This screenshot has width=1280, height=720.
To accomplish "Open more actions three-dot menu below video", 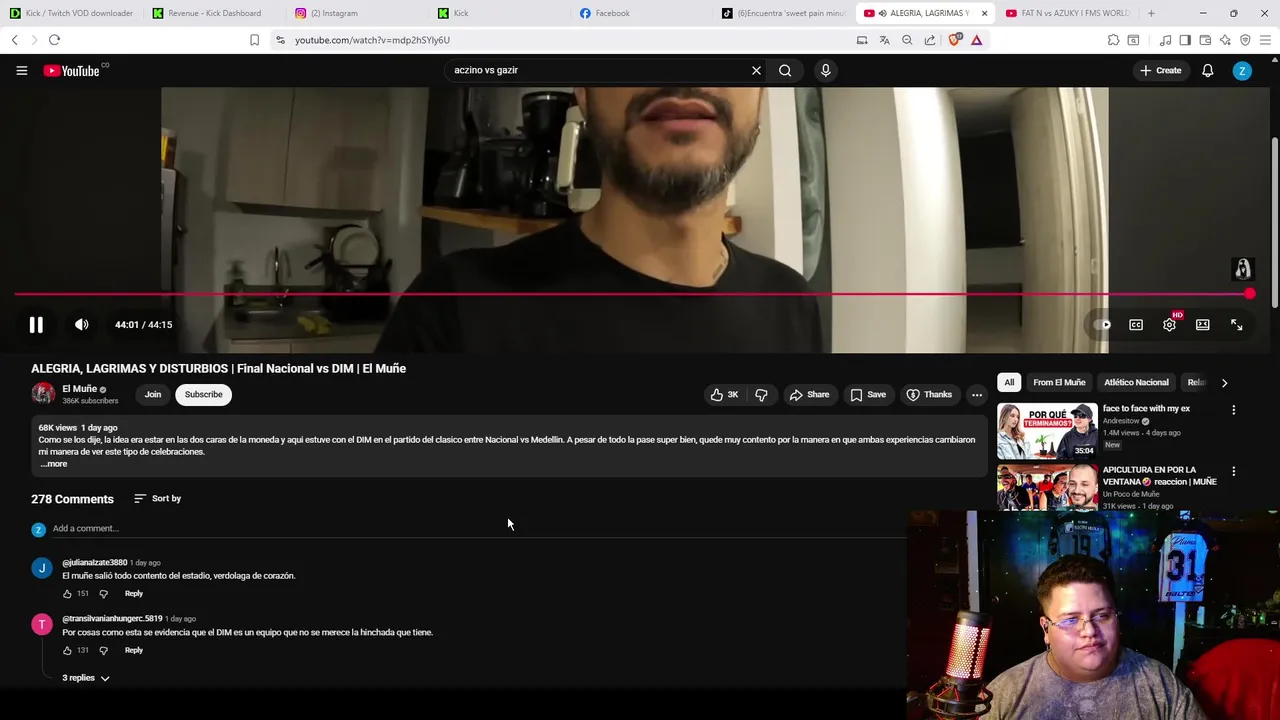I will tap(977, 394).
